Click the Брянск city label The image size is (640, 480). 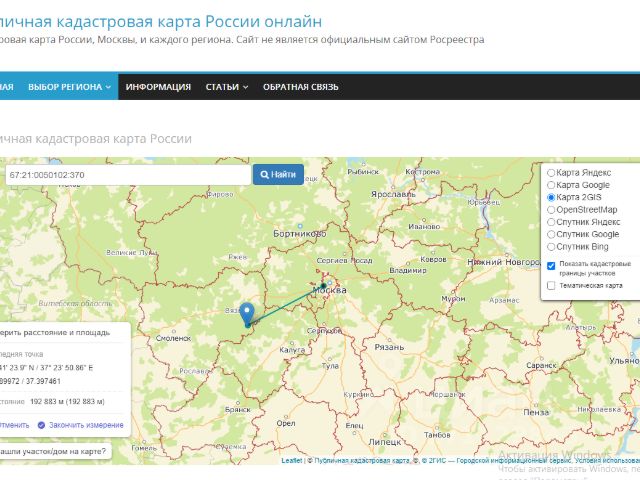pyautogui.click(x=238, y=409)
